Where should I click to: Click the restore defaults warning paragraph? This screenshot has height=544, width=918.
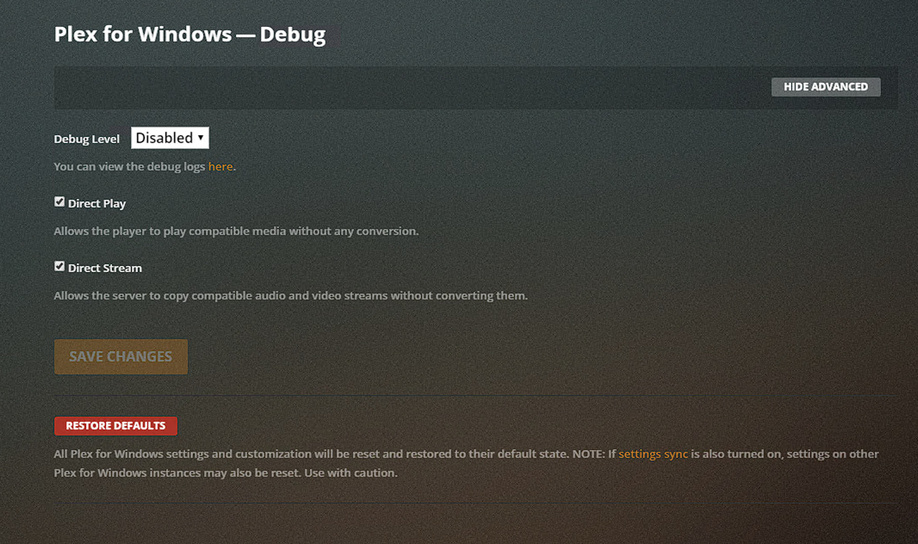(x=330, y=454)
